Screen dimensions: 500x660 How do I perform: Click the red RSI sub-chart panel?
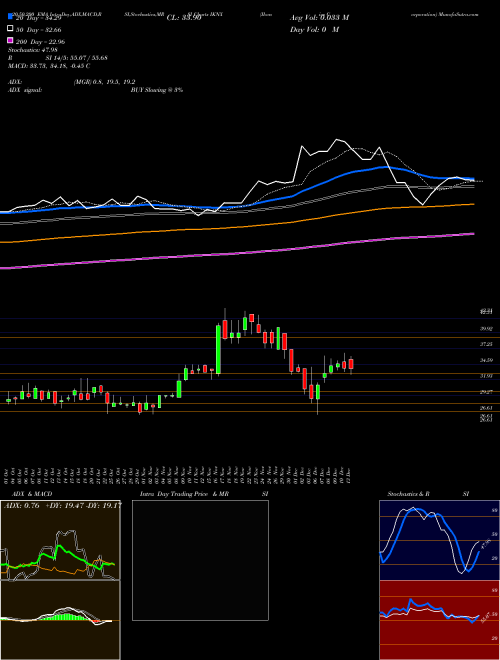(x=439, y=620)
